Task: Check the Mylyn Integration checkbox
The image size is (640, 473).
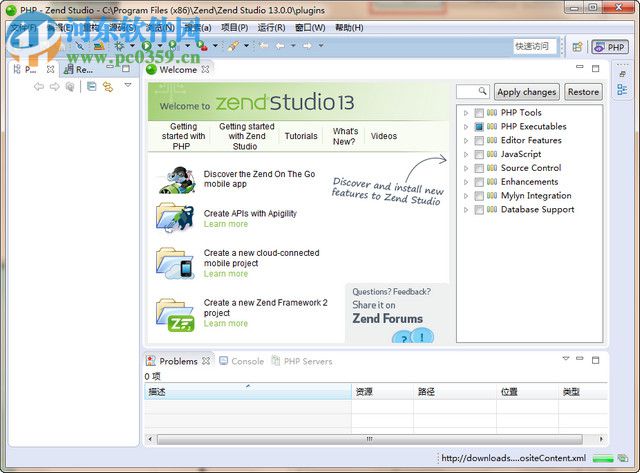Action: pyautogui.click(x=479, y=196)
